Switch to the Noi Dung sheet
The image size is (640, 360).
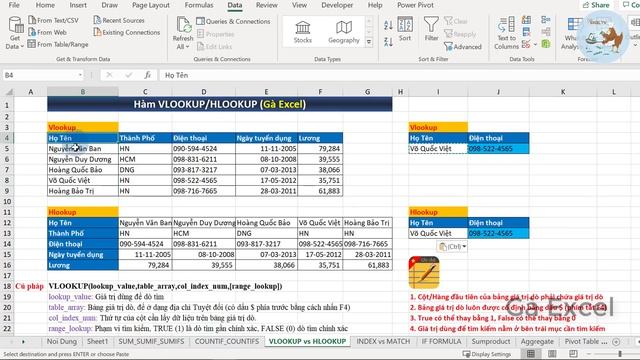(61, 342)
